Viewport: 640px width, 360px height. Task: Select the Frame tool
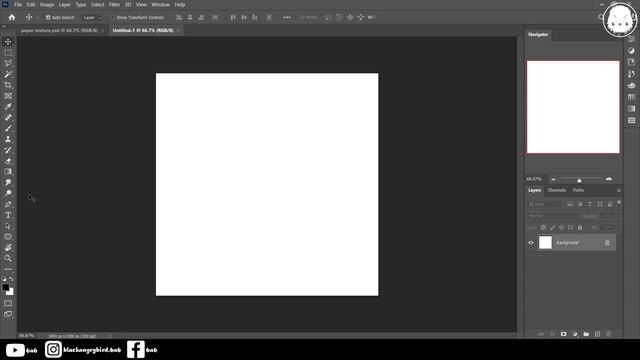coord(8,96)
